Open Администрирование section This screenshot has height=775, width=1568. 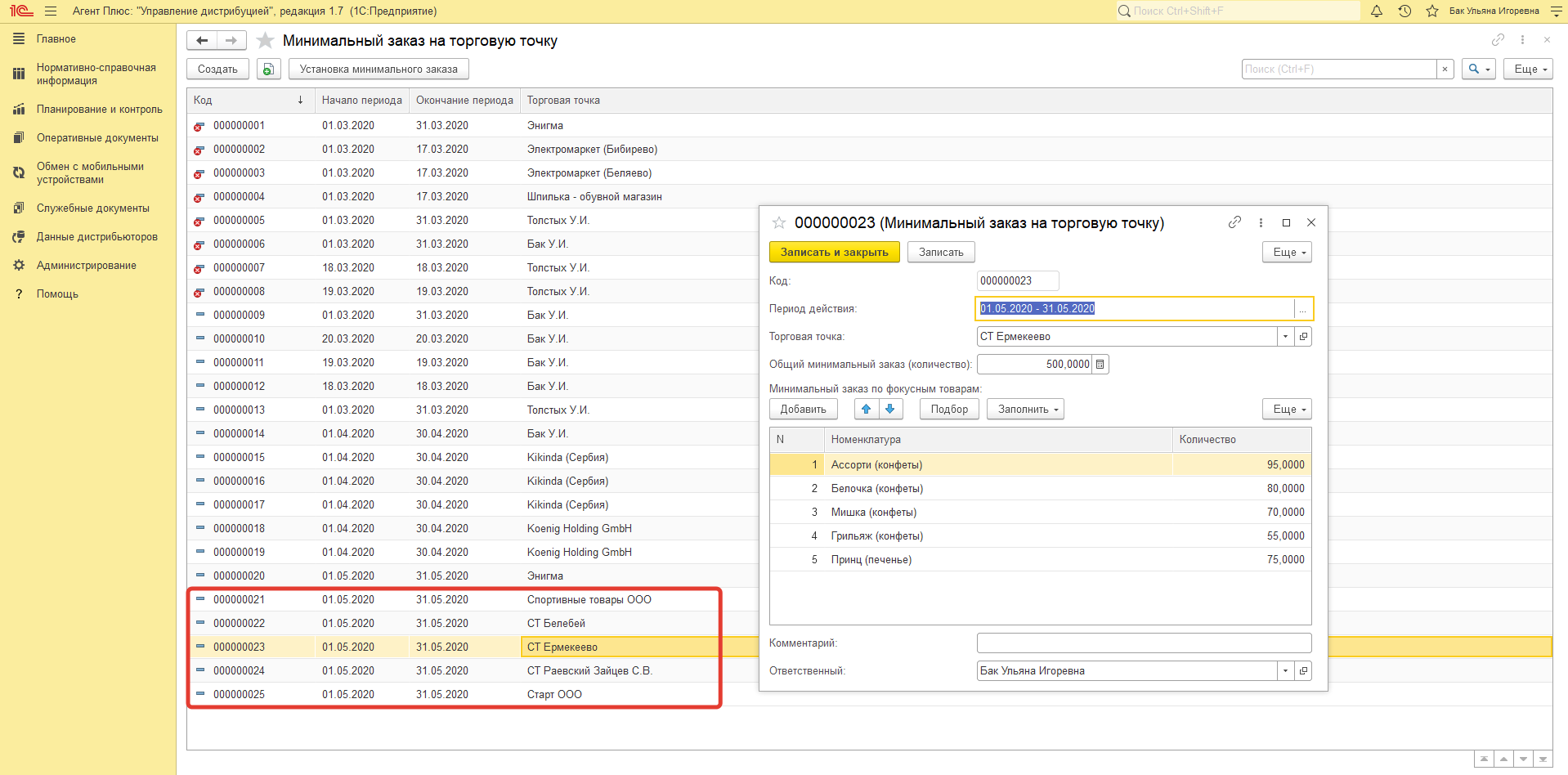(86, 266)
